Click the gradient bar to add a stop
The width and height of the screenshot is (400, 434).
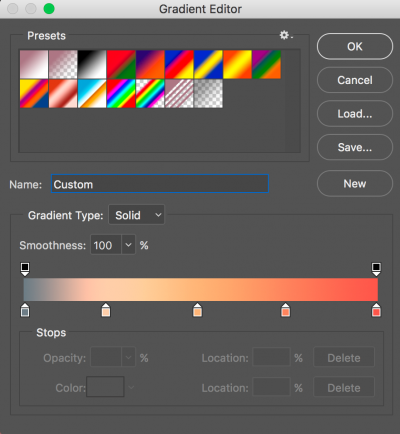point(201,290)
